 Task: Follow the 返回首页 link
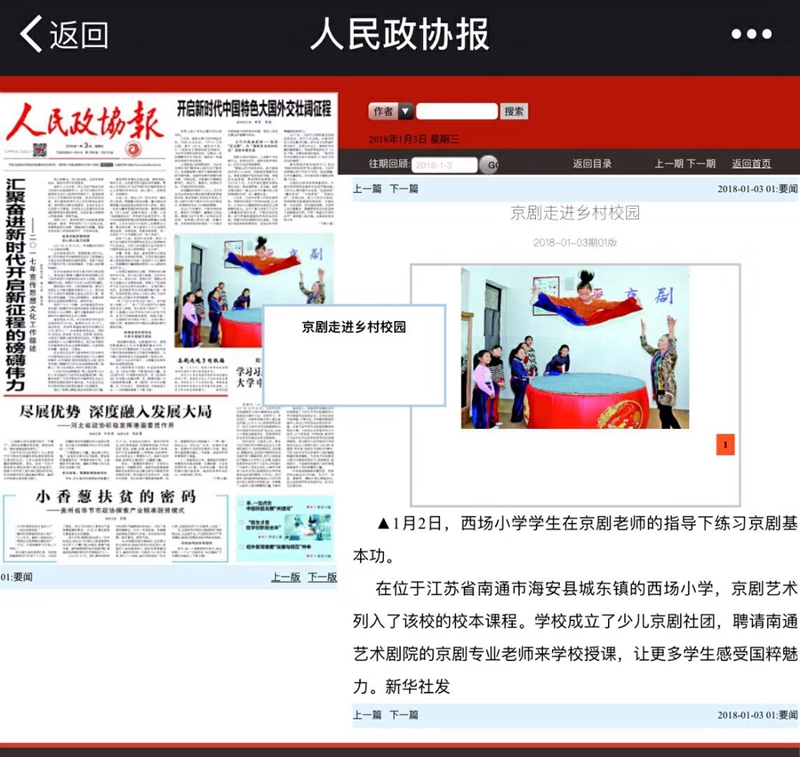751,164
